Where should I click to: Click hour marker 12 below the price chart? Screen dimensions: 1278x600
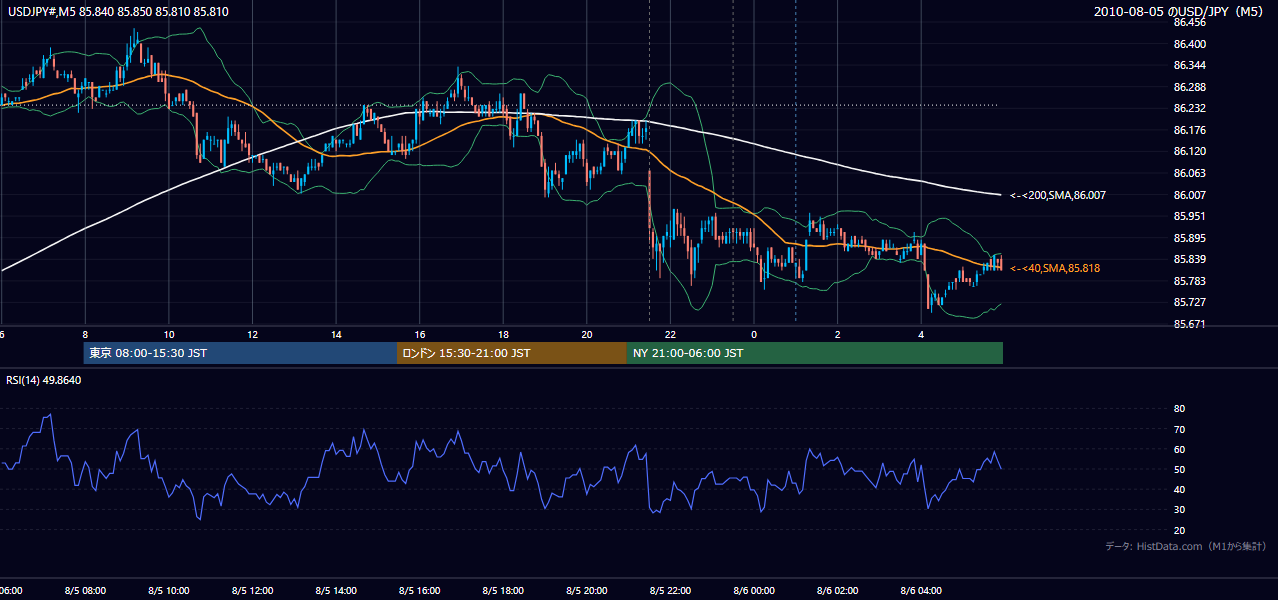252,334
